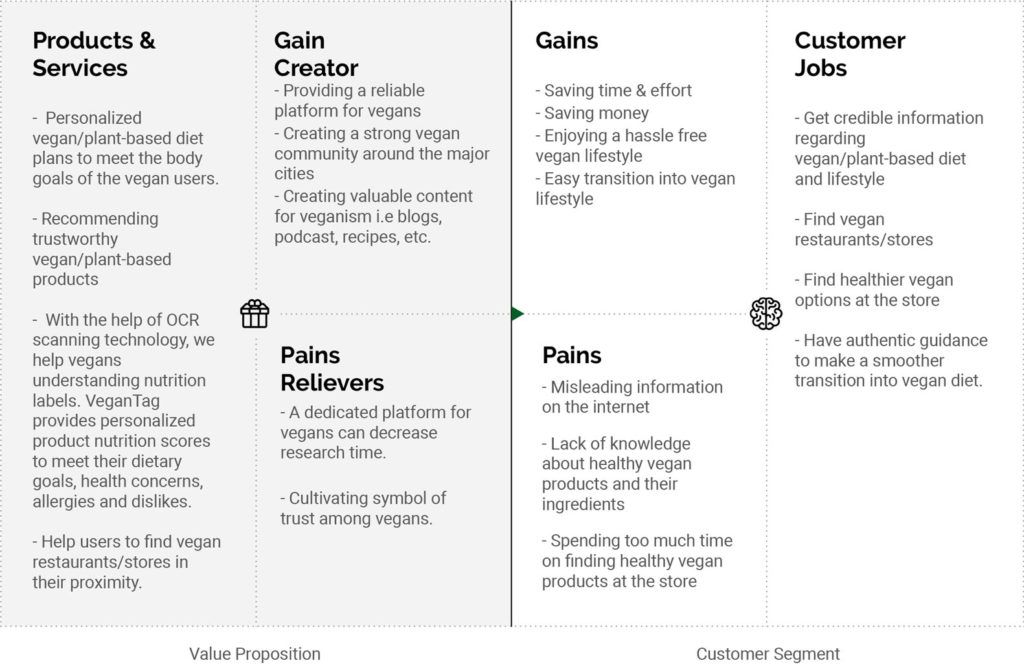
Task: Click the Gains heading
Action: click(x=566, y=41)
